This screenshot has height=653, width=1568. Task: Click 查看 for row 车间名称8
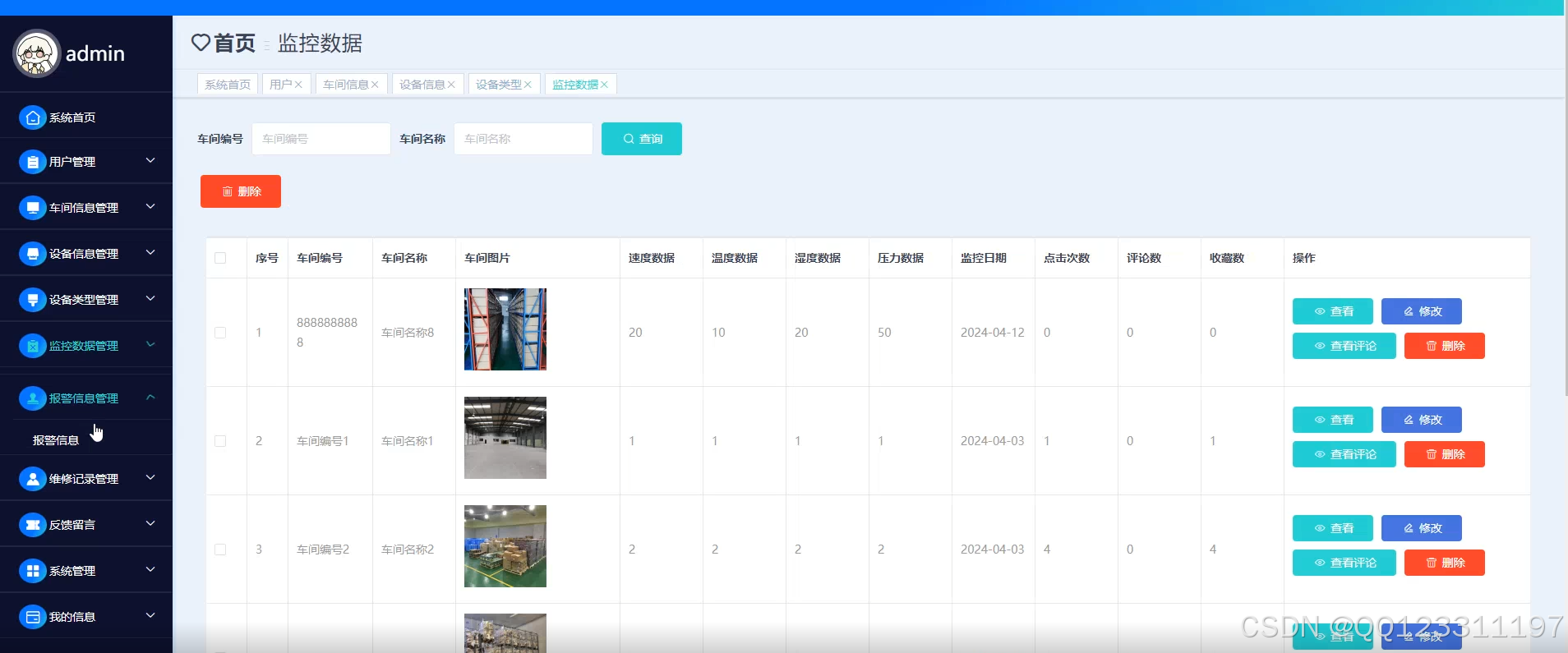1333,311
